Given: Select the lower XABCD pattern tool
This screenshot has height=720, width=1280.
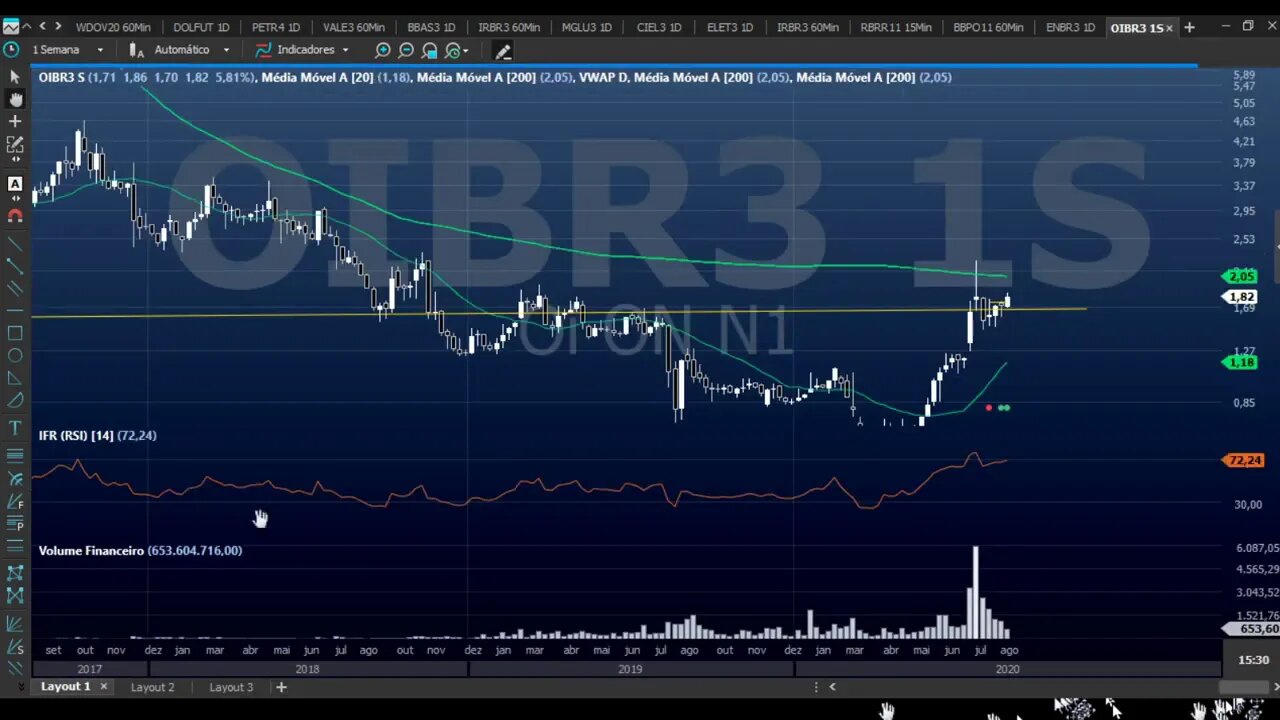Looking at the screenshot, I should click(15, 596).
